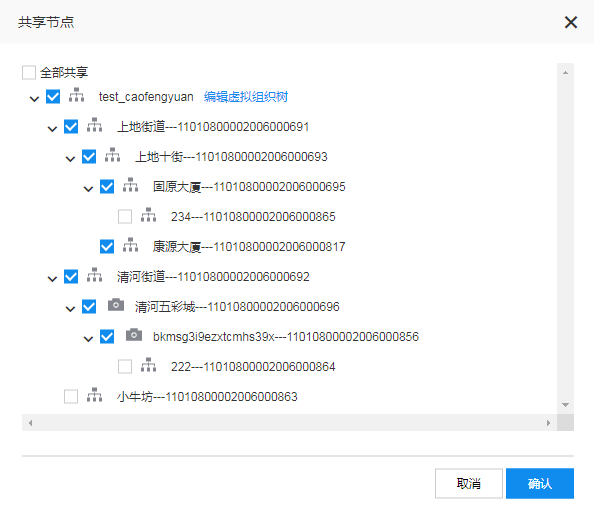The height and width of the screenshot is (506, 594).
Task: Click camera icon beside bkmsg3i9ezxtcmhs39x node
Action: pos(134,335)
